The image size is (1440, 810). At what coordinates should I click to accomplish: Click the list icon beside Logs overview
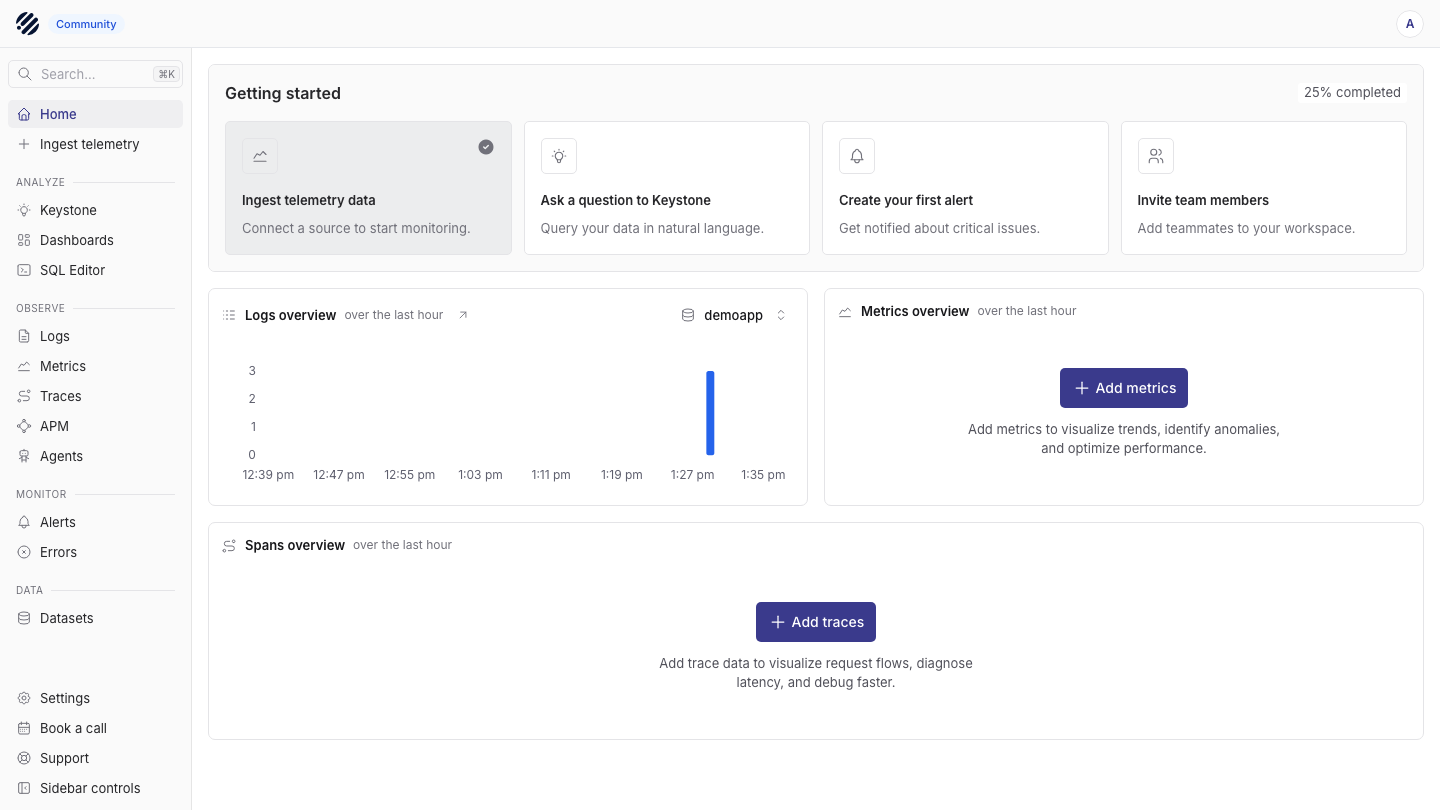point(229,315)
